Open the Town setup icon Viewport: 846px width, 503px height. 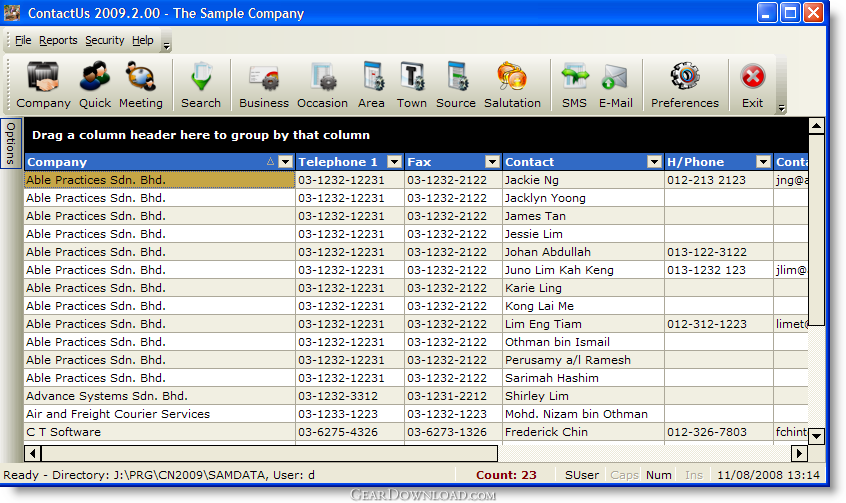tap(412, 85)
